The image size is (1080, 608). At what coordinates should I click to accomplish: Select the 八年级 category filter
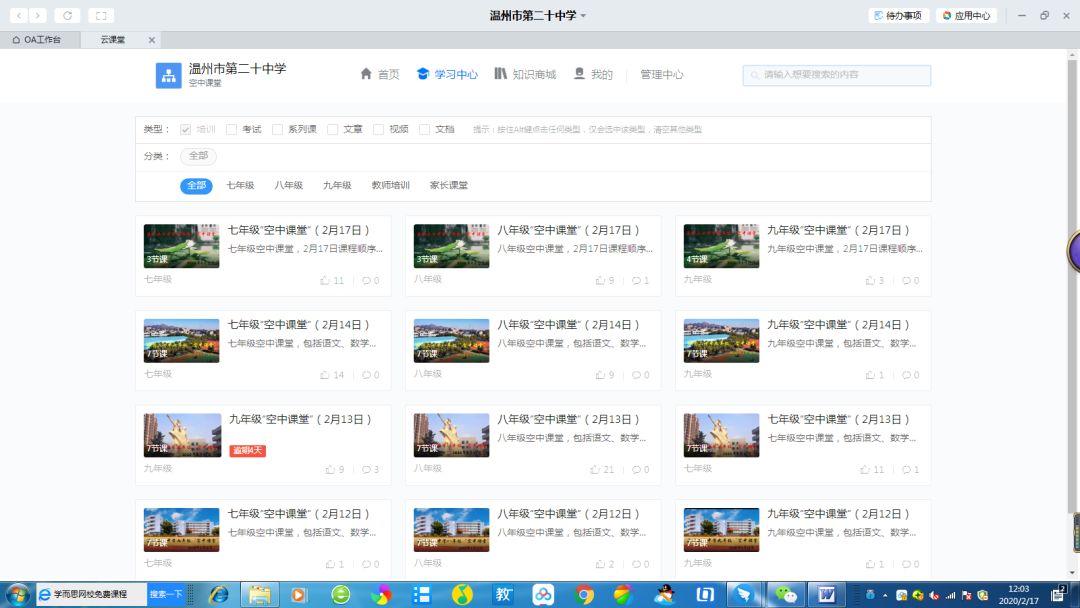click(x=288, y=186)
